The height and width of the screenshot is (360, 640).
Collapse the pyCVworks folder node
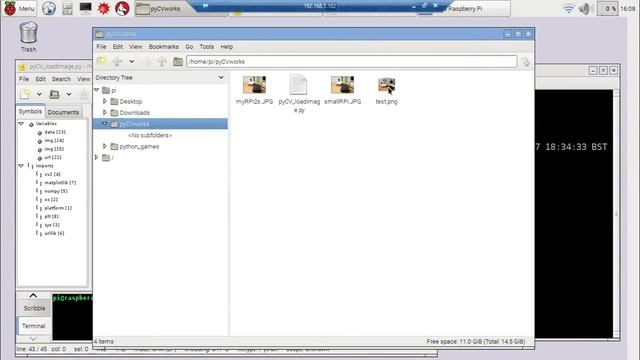pos(105,123)
